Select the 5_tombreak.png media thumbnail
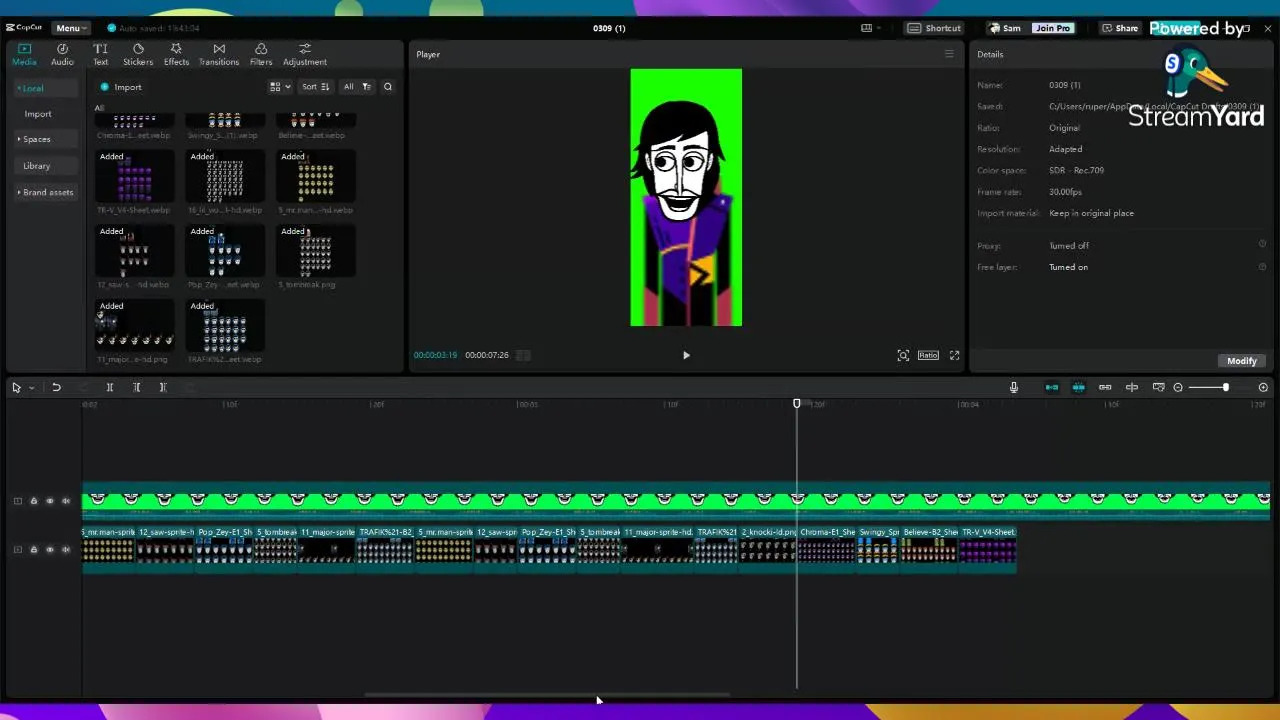The width and height of the screenshot is (1280, 720). [315, 251]
